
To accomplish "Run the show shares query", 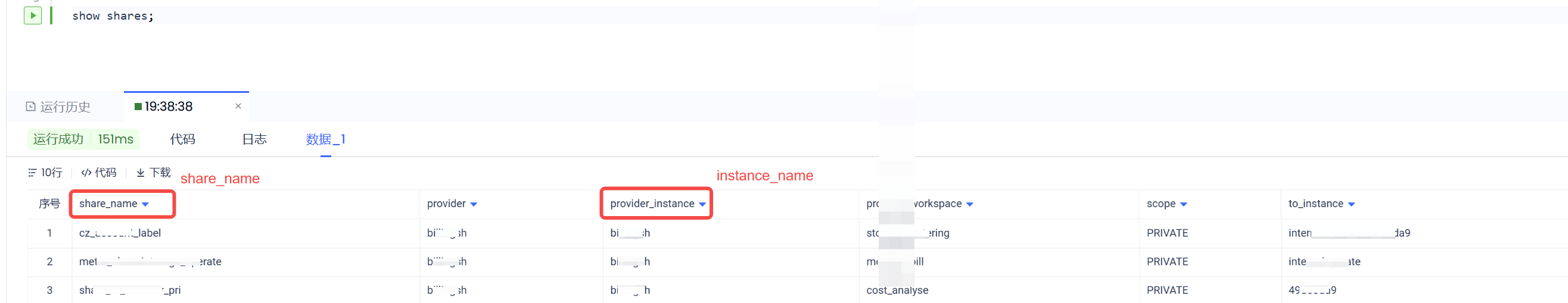I will coord(32,15).
